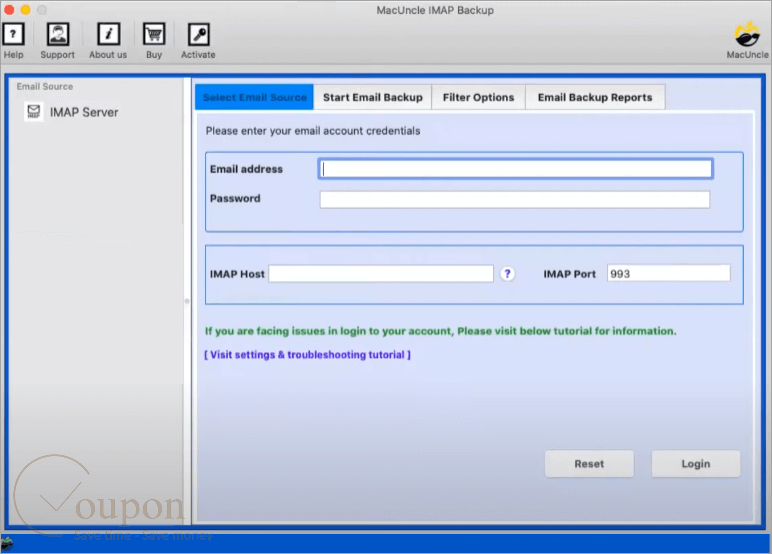
Task: Click the MacUncle logo icon
Action: [x=747, y=34]
